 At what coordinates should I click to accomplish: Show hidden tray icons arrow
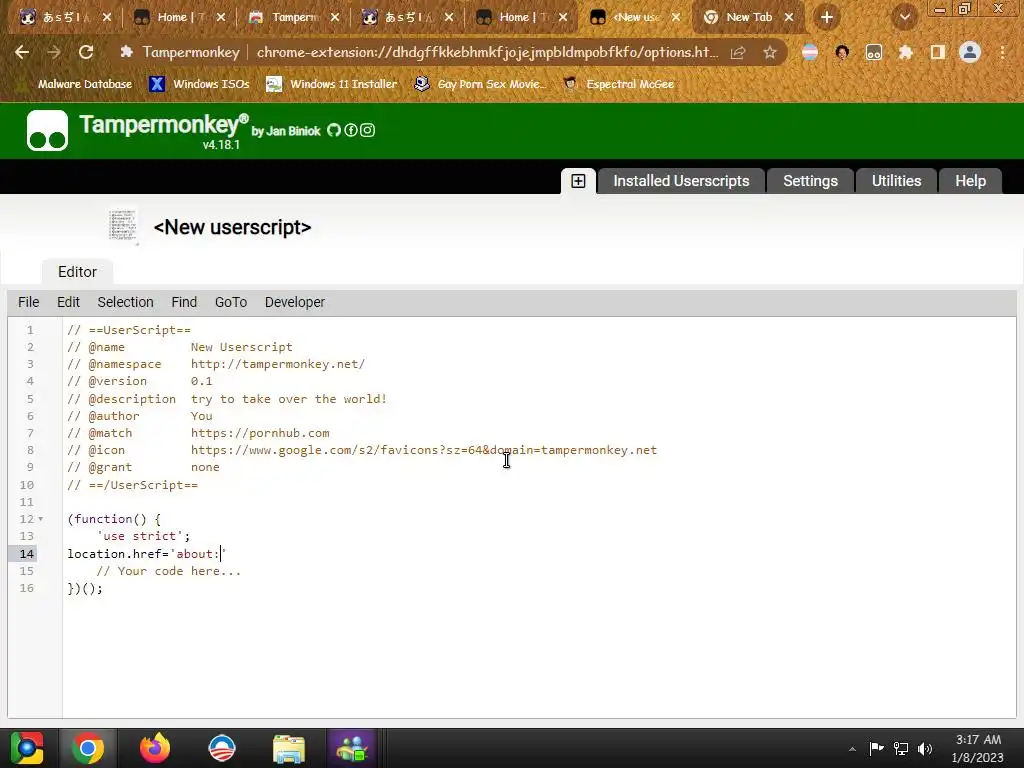pos(852,749)
